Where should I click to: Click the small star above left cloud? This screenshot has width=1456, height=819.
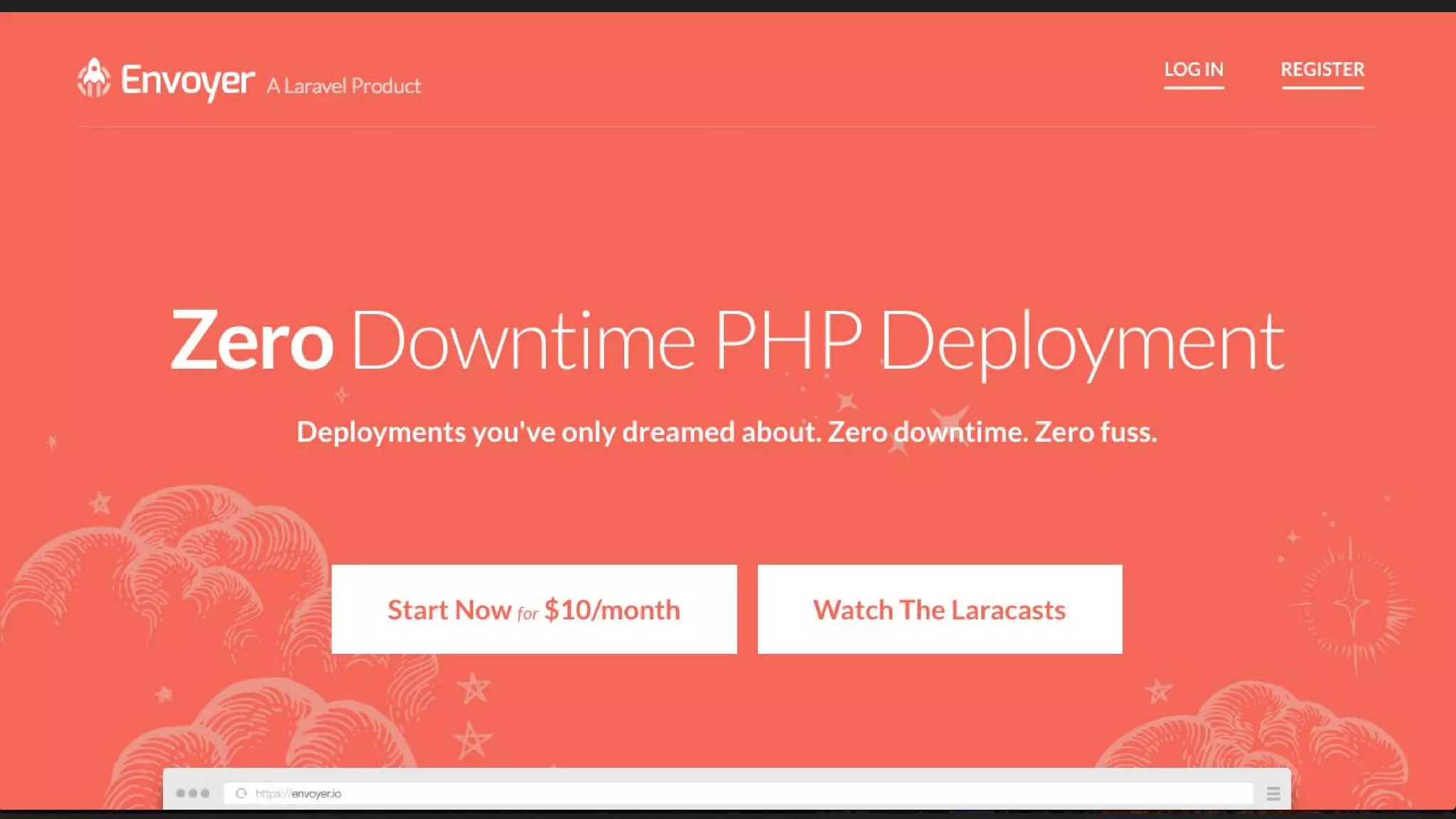coord(100,503)
